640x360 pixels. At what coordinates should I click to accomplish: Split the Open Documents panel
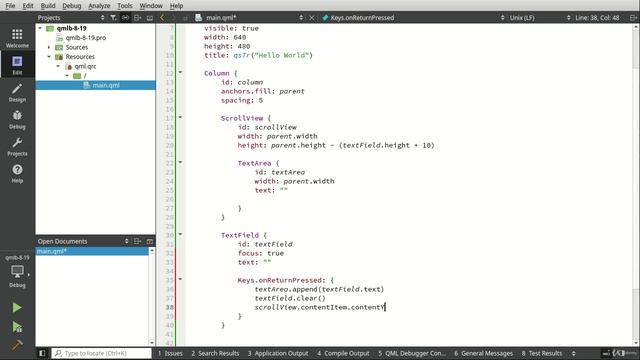point(138,241)
